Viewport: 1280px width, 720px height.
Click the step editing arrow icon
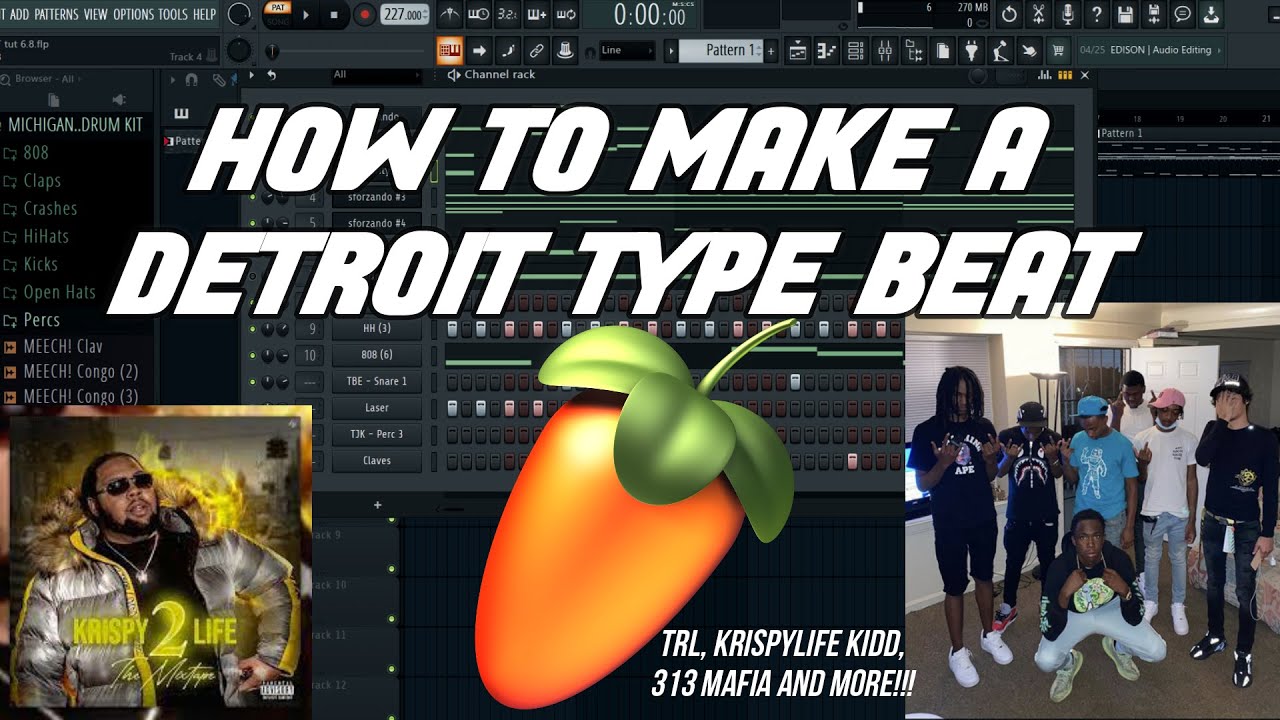[x=479, y=50]
